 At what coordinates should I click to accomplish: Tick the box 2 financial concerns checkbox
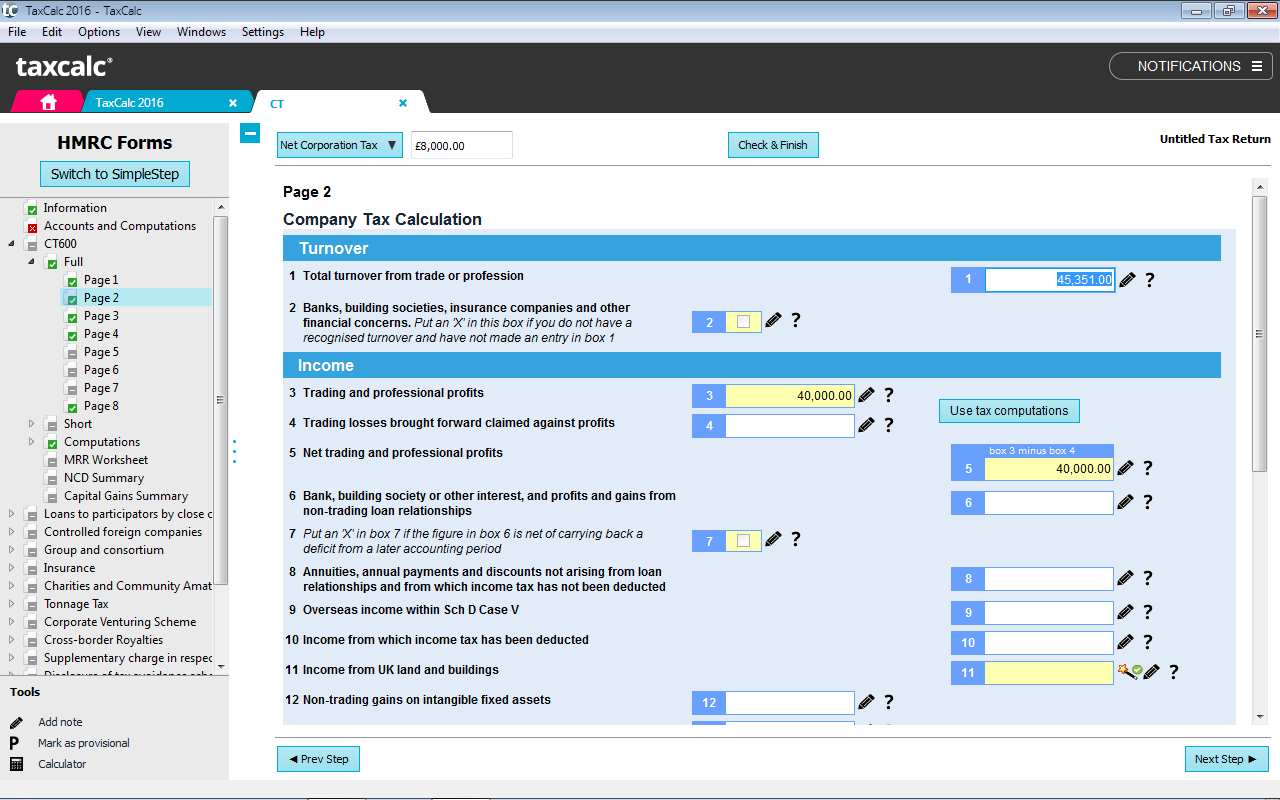tap(743, 322)
